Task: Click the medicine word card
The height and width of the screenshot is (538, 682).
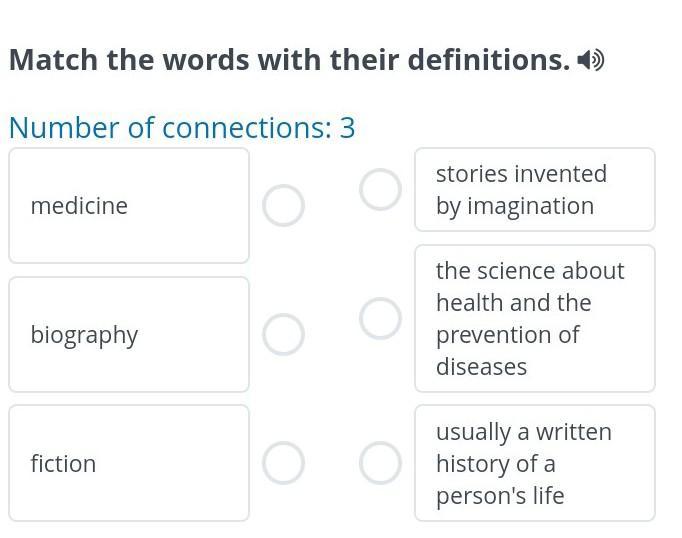Action: coord(129,206)
